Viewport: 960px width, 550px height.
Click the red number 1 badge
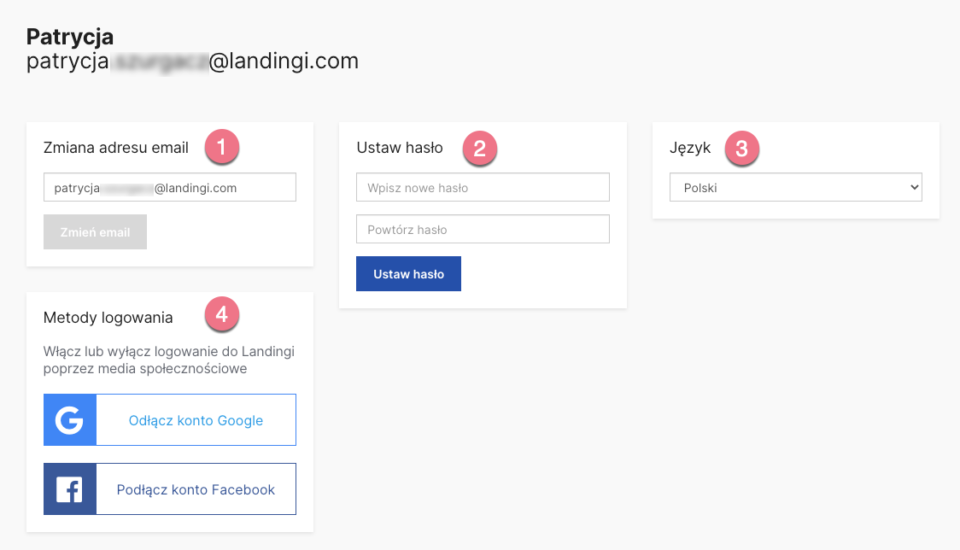click(222, 147)
